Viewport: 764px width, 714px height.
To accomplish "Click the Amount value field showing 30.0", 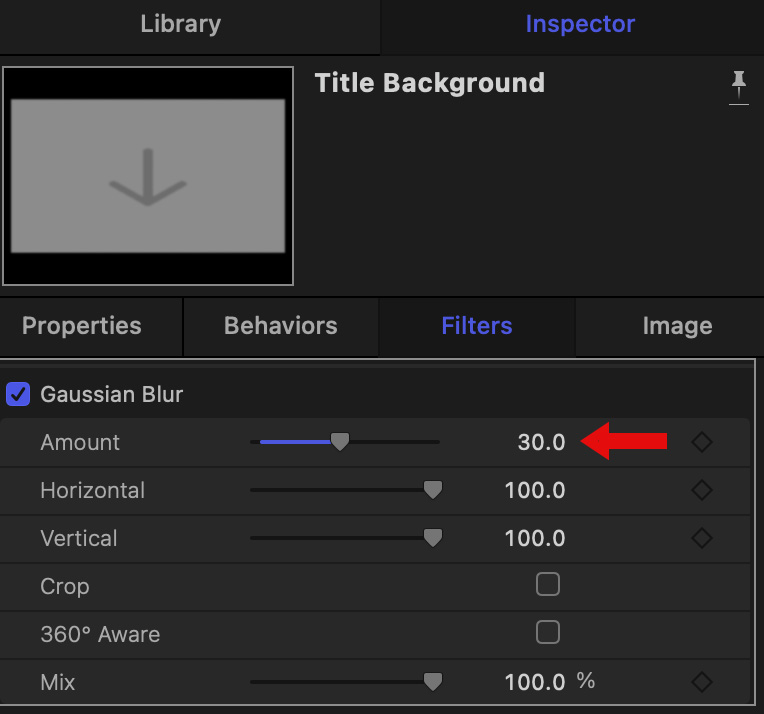I will (x=541, y=442).
